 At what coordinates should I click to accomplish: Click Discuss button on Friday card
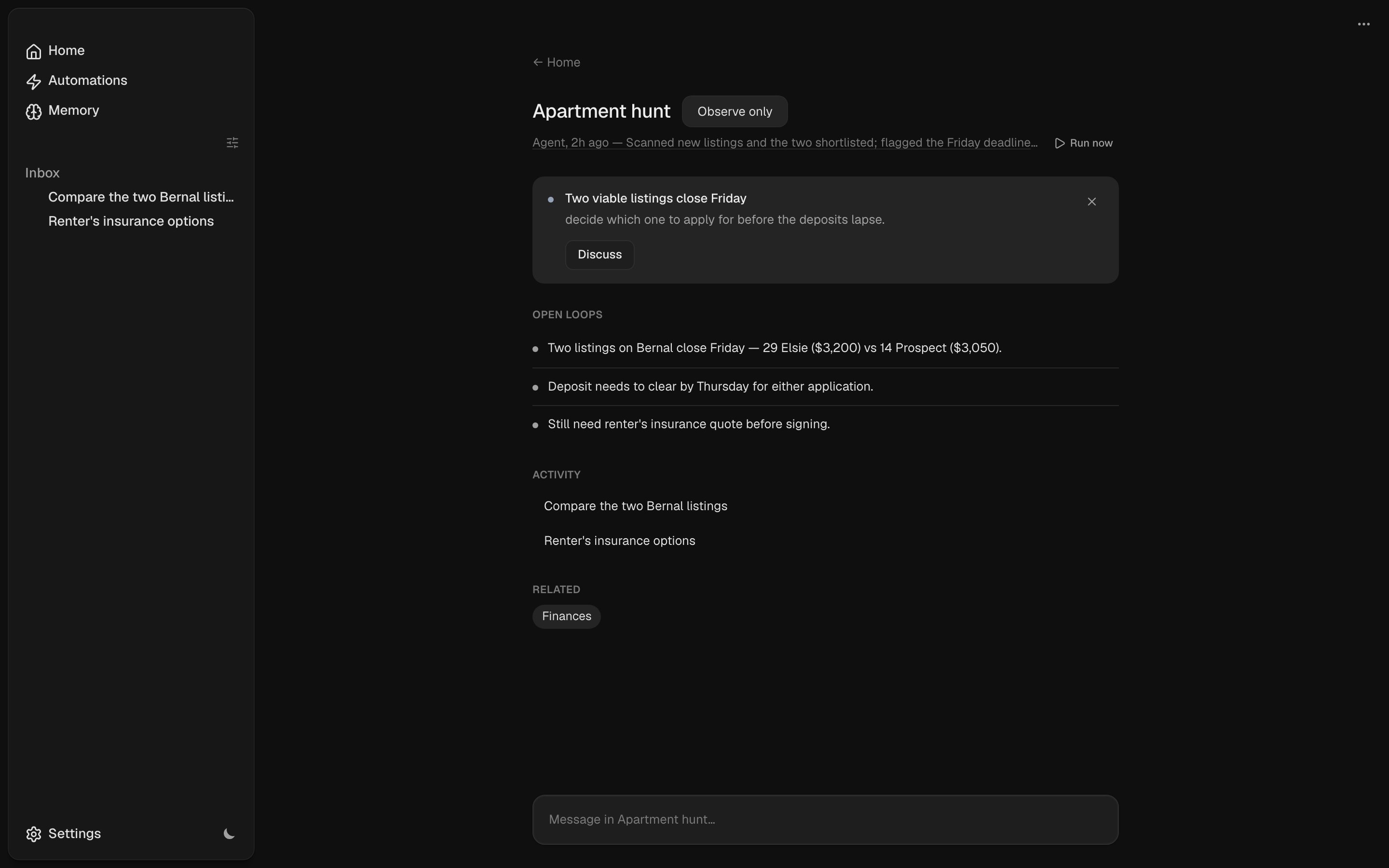pos(599,255)
